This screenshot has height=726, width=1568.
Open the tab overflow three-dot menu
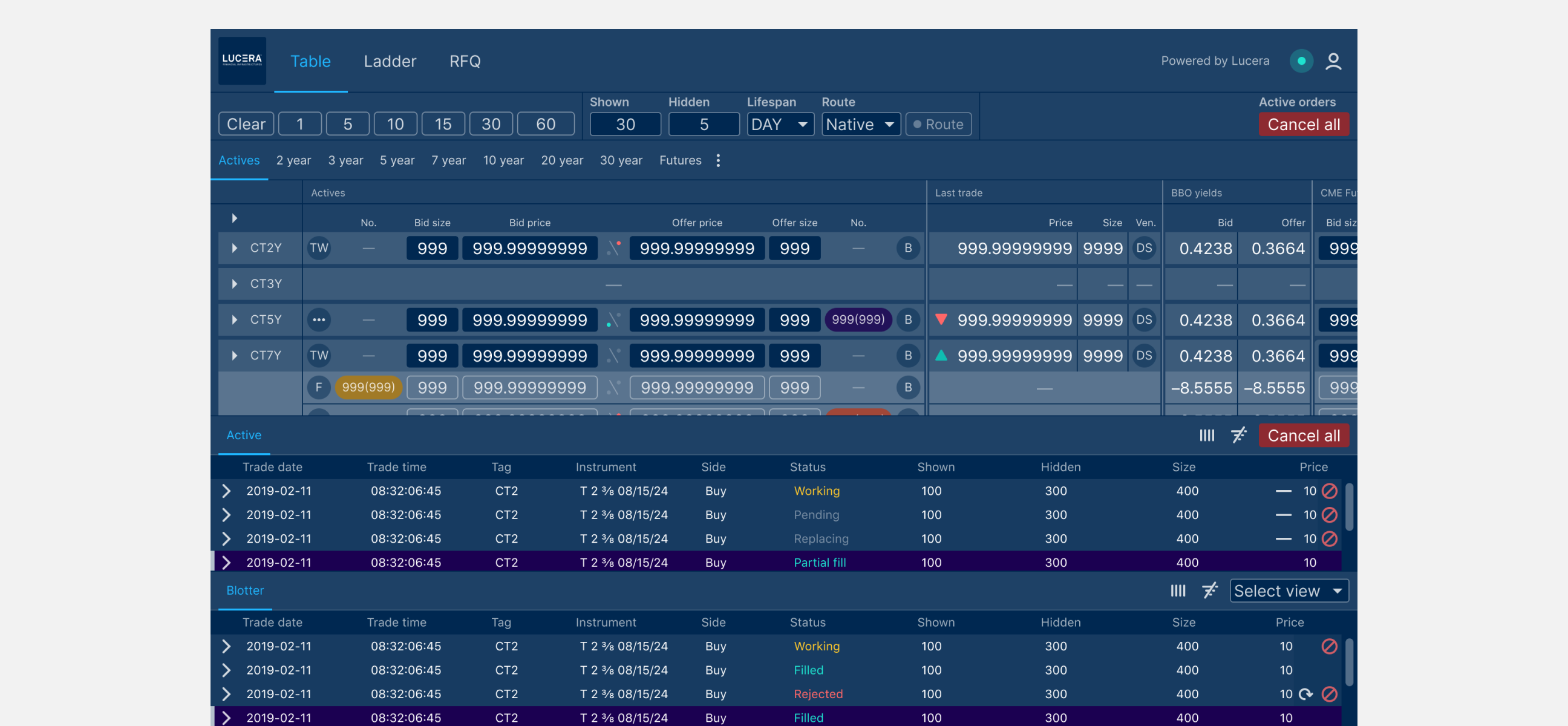718,160
